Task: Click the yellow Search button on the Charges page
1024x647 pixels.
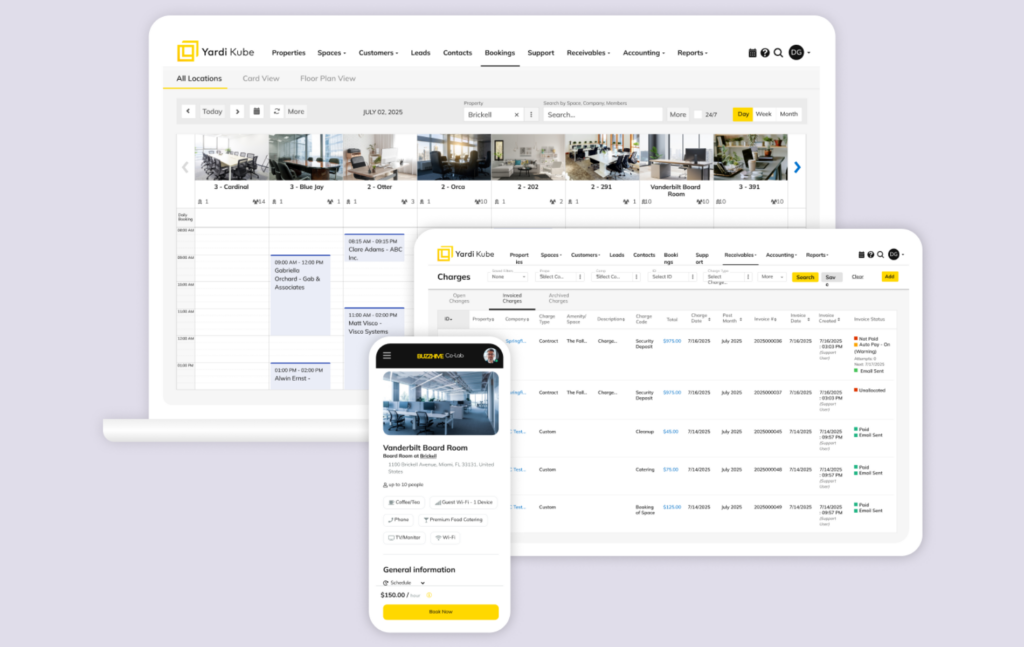Action: pyautogui.click(x=803, y=276)
